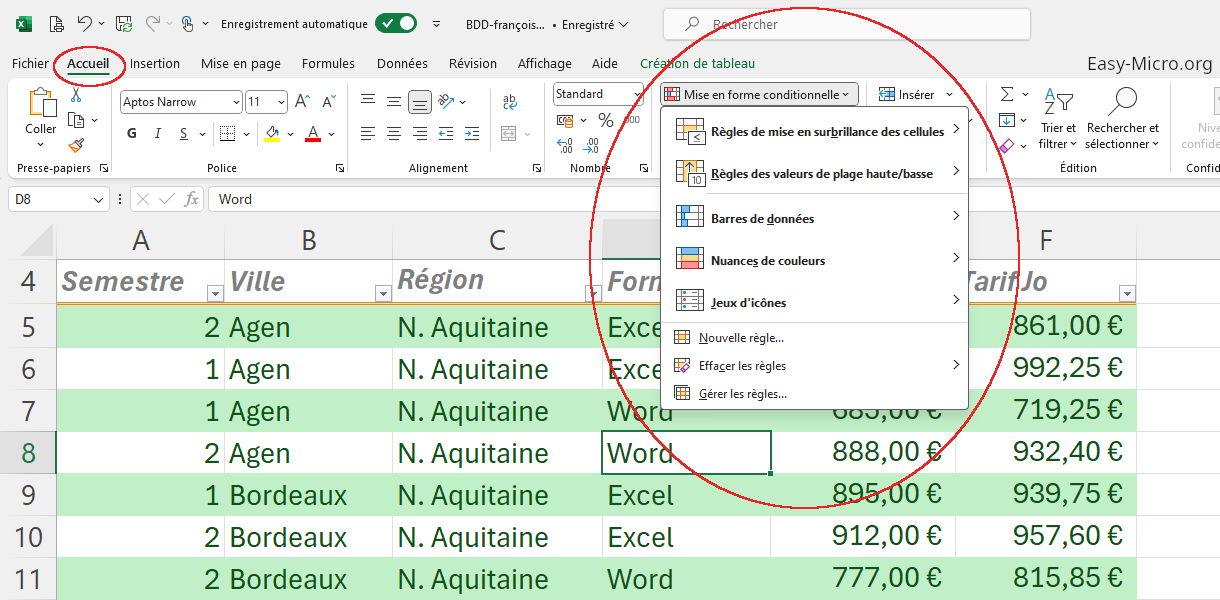Click the decrease indent icon
The width and height of the screenshot is (1220, 600).
[446, 134]
